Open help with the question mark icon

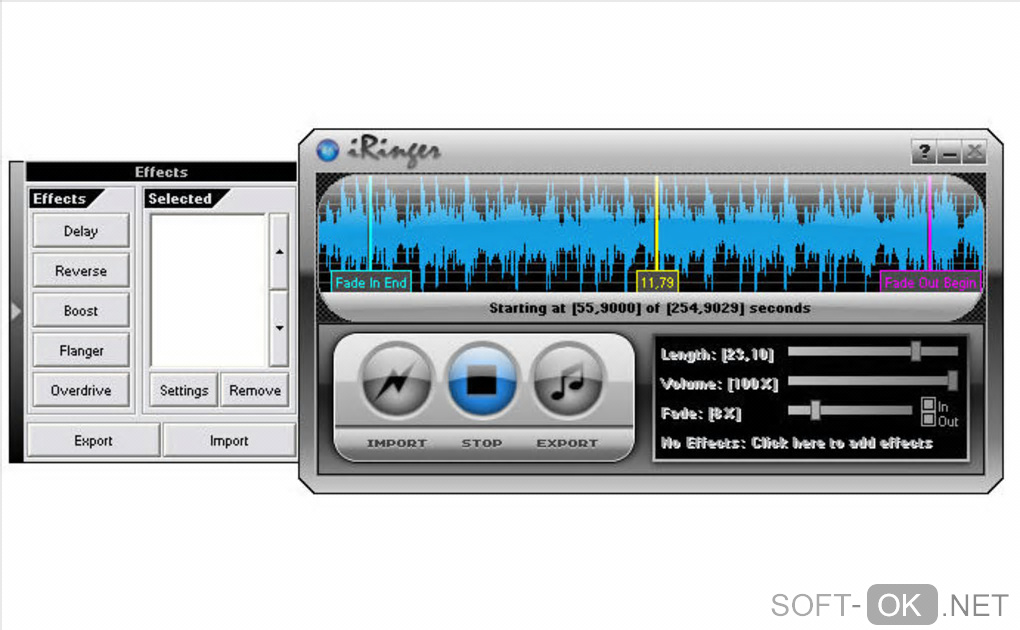pos(924,152)
